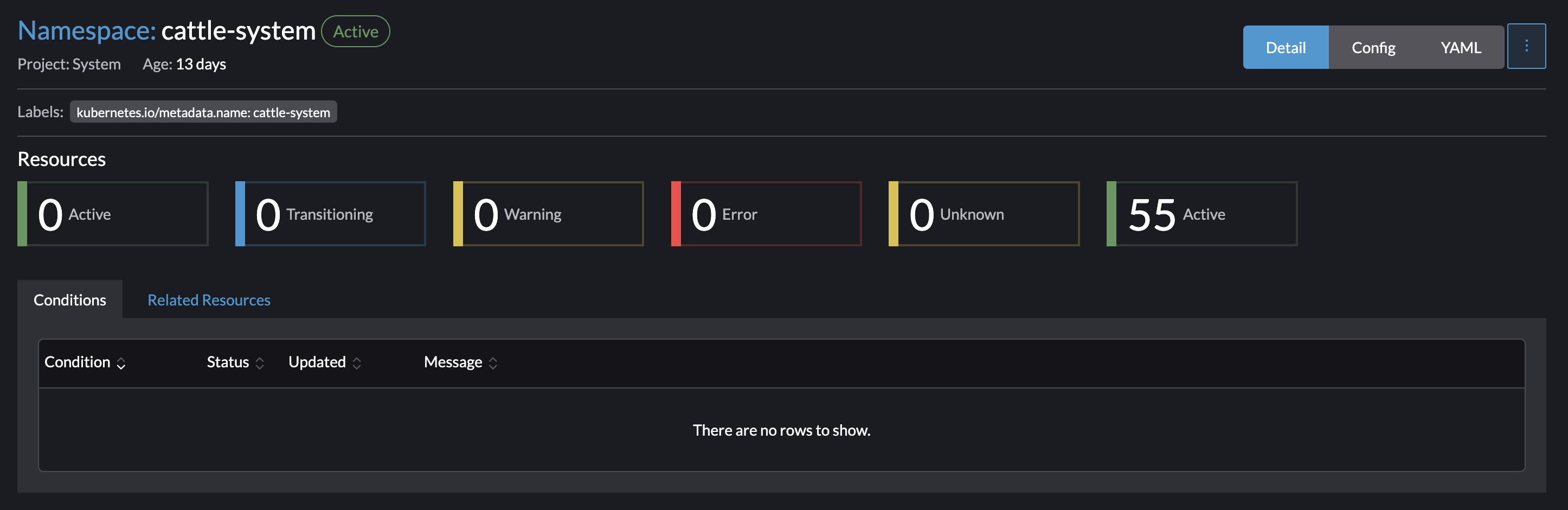Select the blue Transitioning resources card
Screen dimensions: 1568x510
[x=330, y=213]
